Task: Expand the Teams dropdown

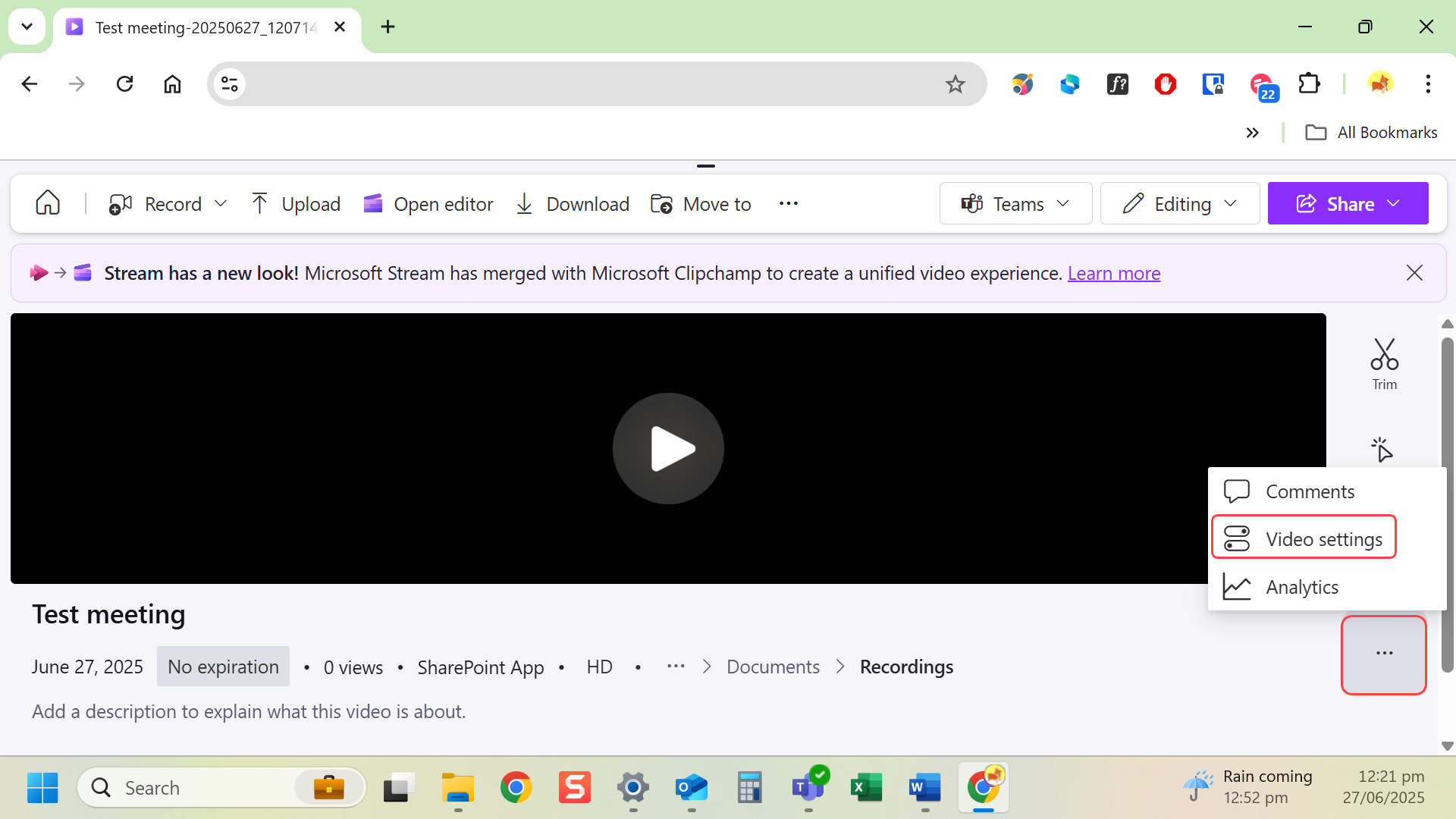Action: click(1015, 203)
